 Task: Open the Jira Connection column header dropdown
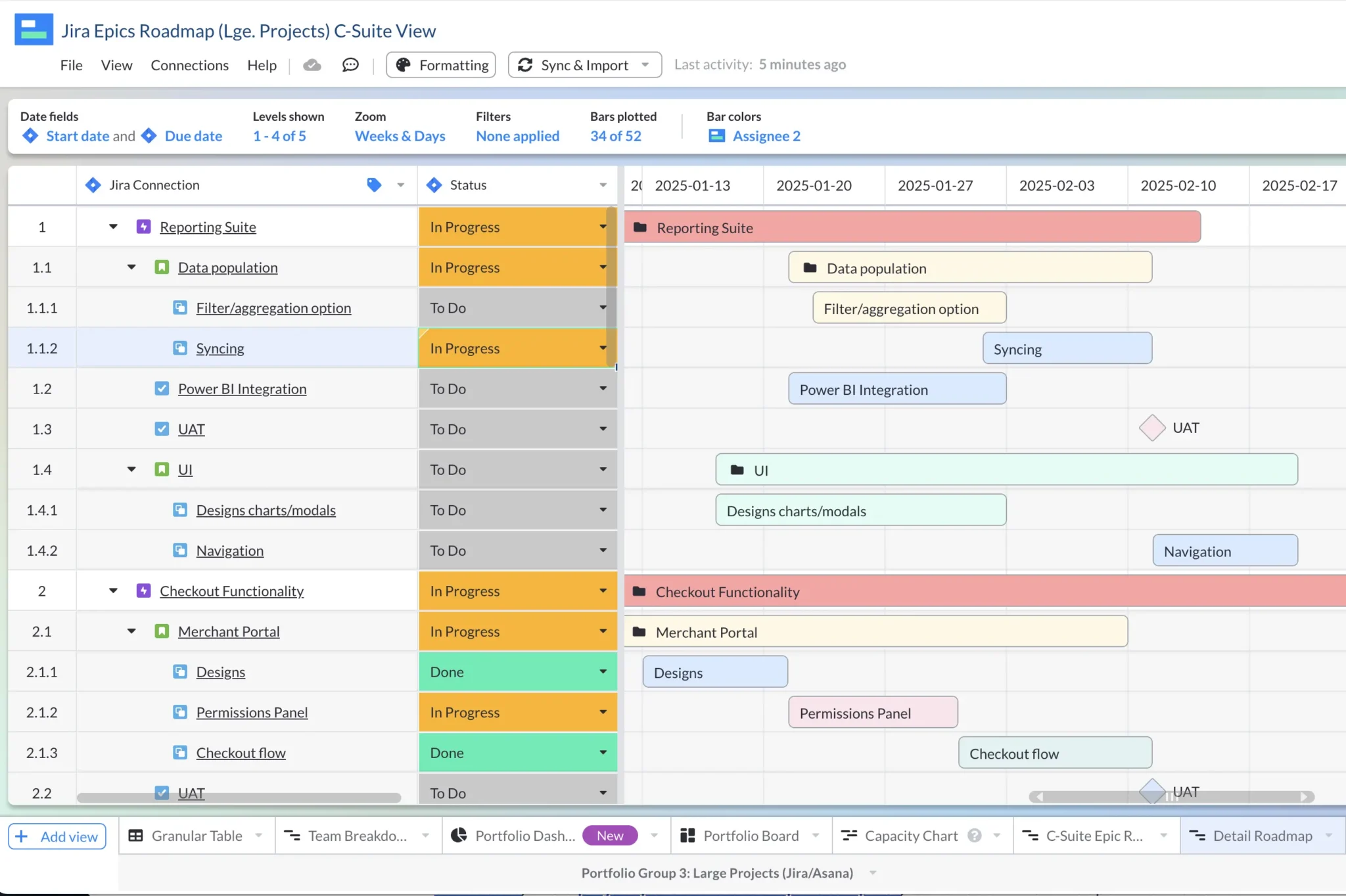pyautogui.click(x=400, y=185)
